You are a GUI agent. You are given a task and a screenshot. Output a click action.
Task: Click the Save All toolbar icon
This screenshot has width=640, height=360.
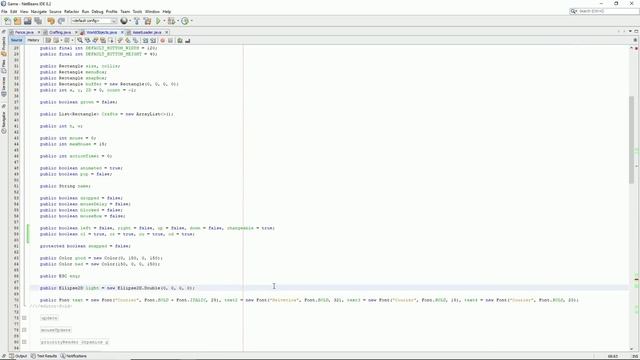(38, 21)
